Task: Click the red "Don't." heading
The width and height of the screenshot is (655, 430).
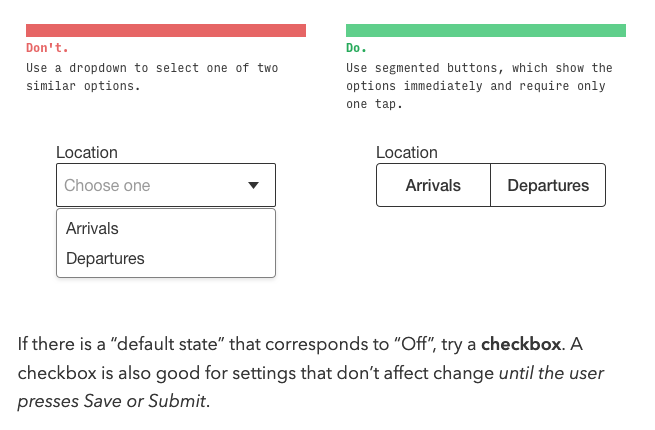Action: tap(47, 48)
